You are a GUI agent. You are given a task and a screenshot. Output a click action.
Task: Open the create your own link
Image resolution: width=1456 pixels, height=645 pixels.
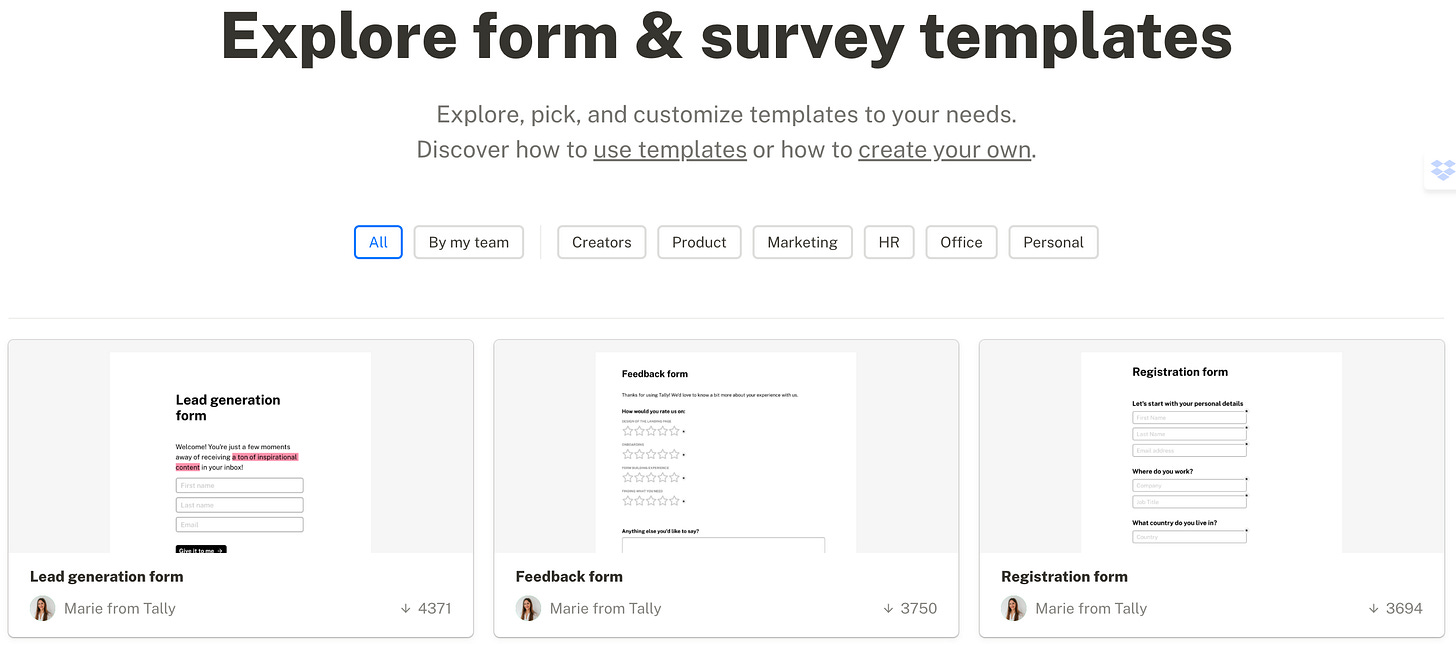click(x=944, y=149)
